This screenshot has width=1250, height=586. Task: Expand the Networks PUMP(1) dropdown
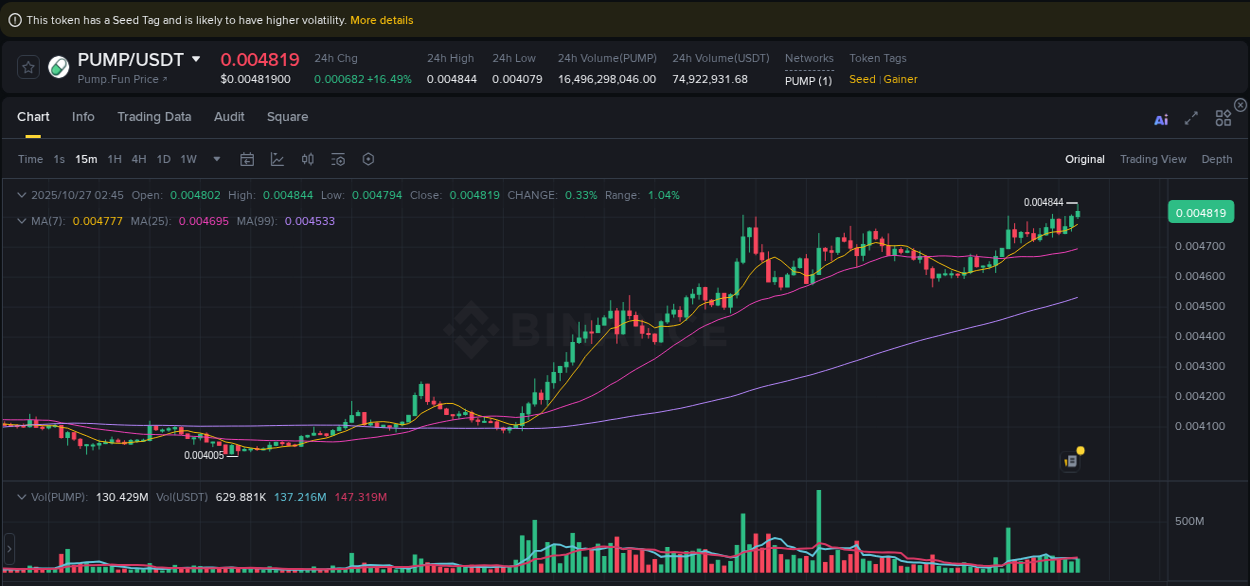[808, 80]
